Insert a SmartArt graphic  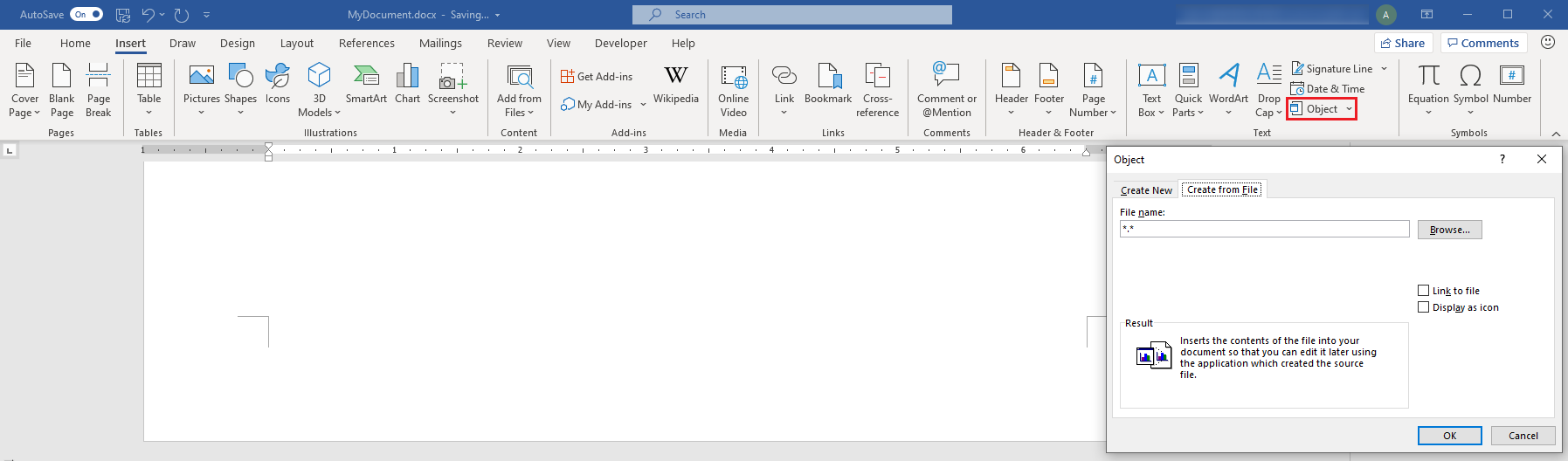(x=366, y=85)
